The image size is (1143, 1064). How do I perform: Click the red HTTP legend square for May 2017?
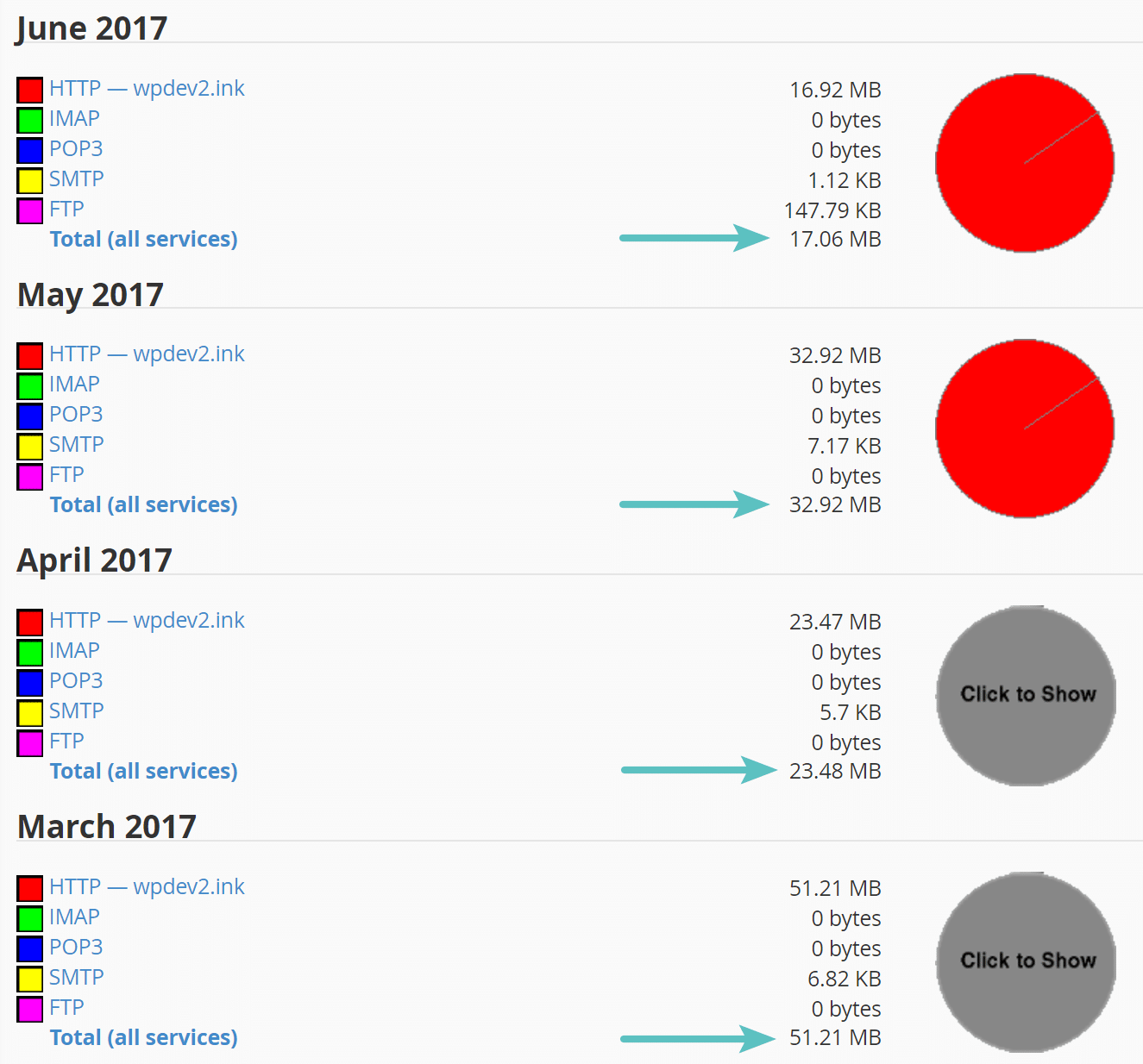(28, 355)
